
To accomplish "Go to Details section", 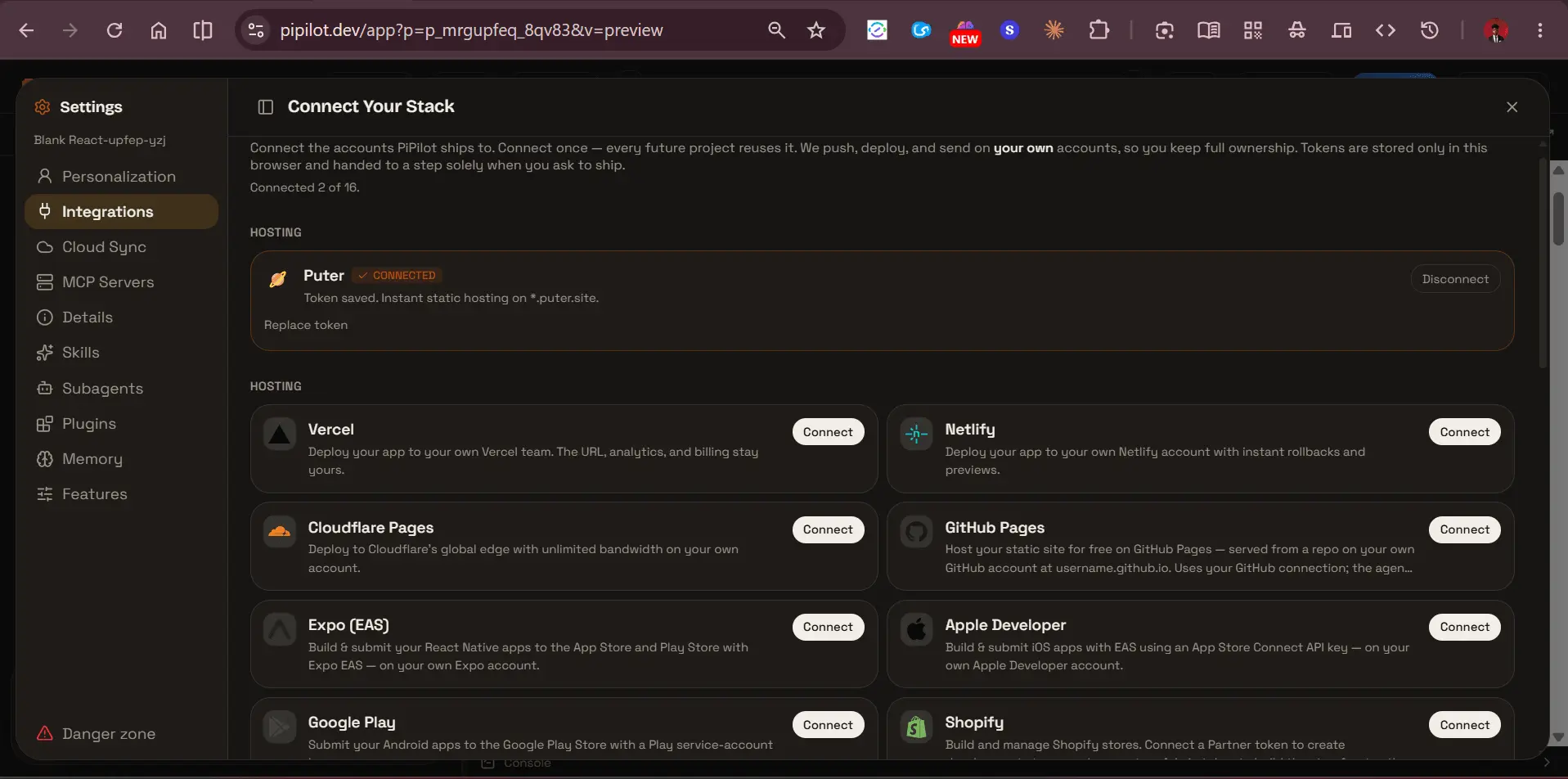I will [x=121, y=317].
